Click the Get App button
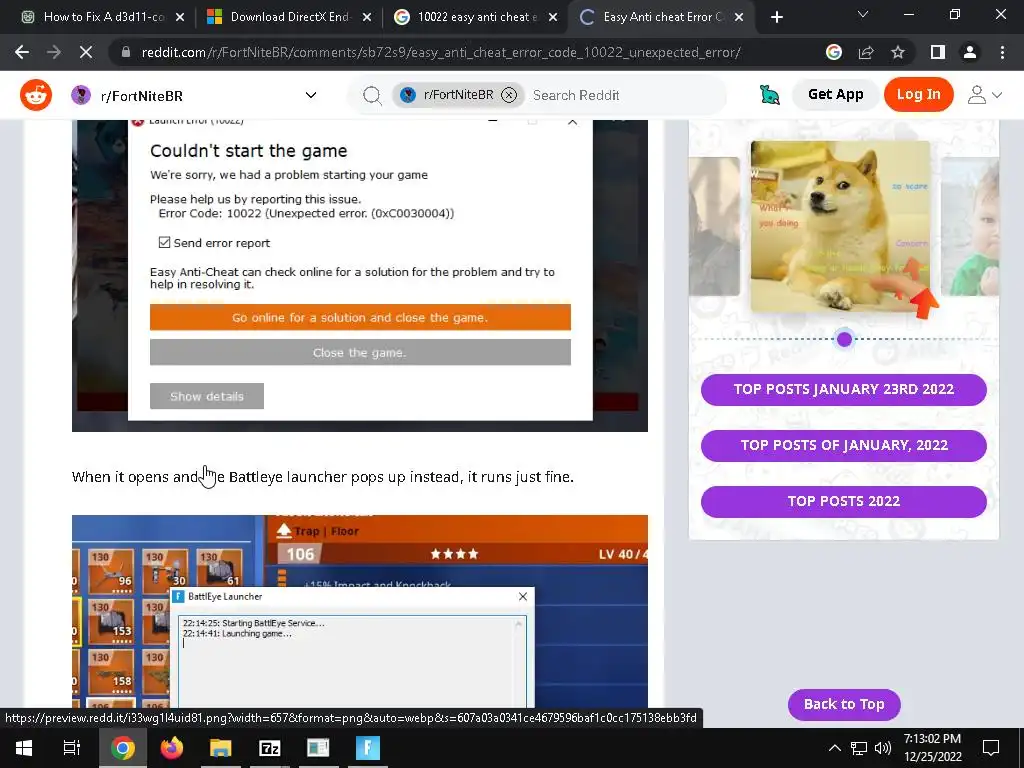Screen dimensions: 1024x768 coord(835,95)
